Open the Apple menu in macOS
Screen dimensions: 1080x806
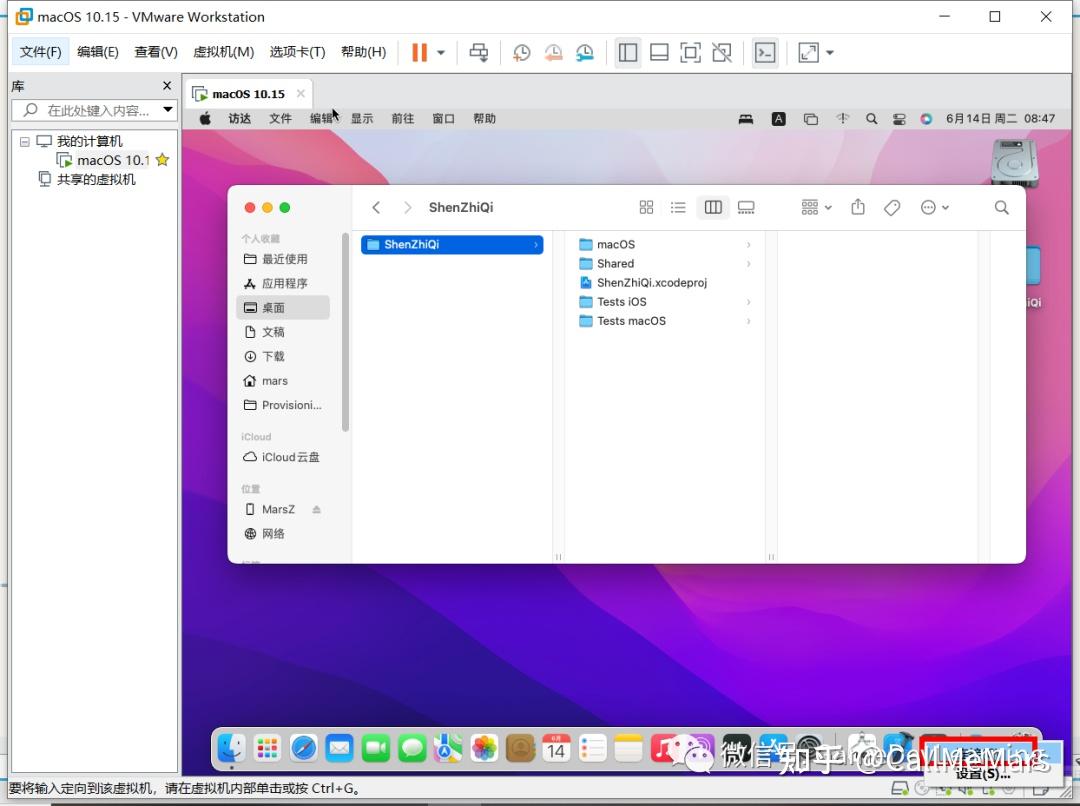pos(205,118)
